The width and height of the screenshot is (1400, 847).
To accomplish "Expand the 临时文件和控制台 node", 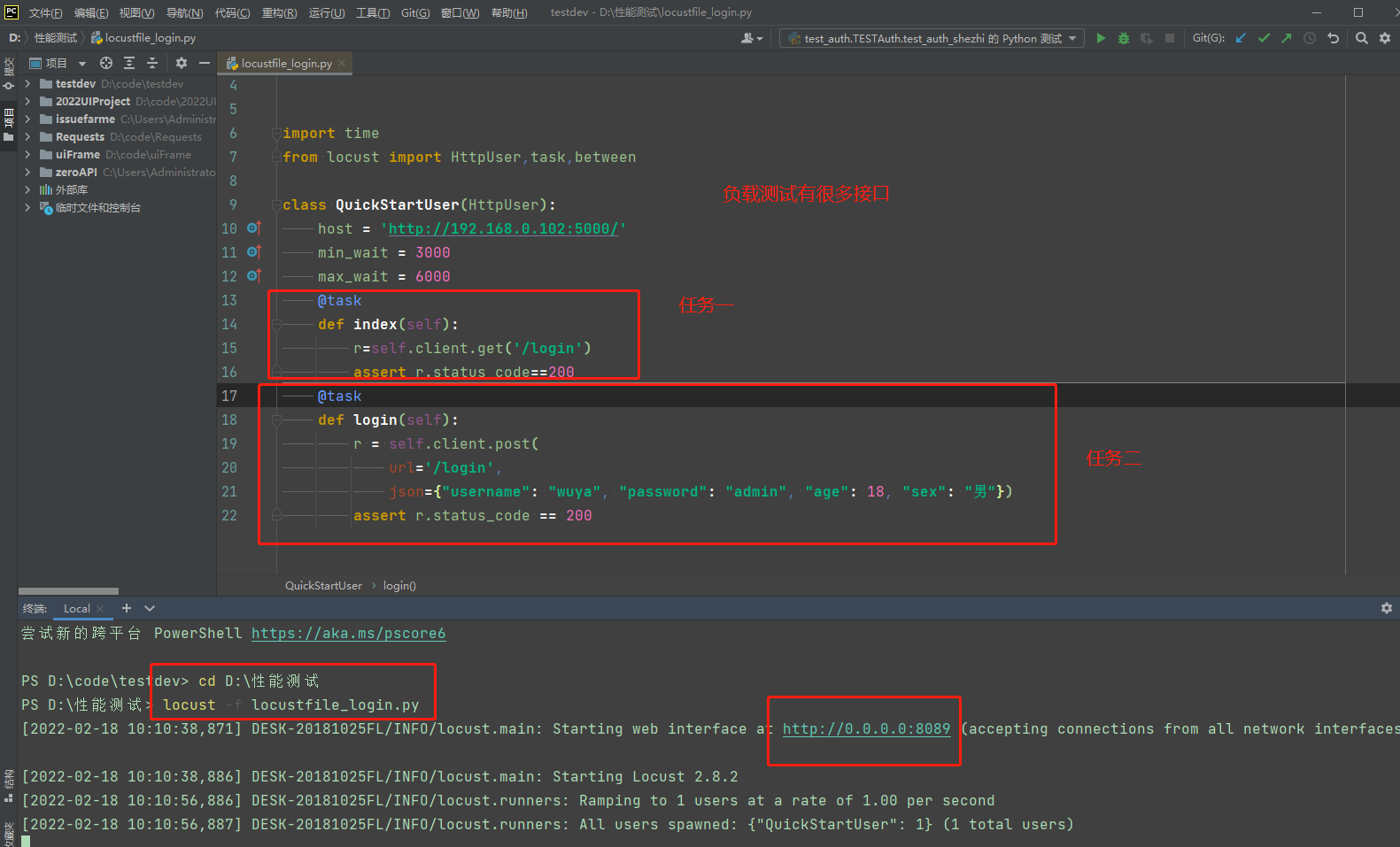I will pyautogui.click(x=27, y=208).
